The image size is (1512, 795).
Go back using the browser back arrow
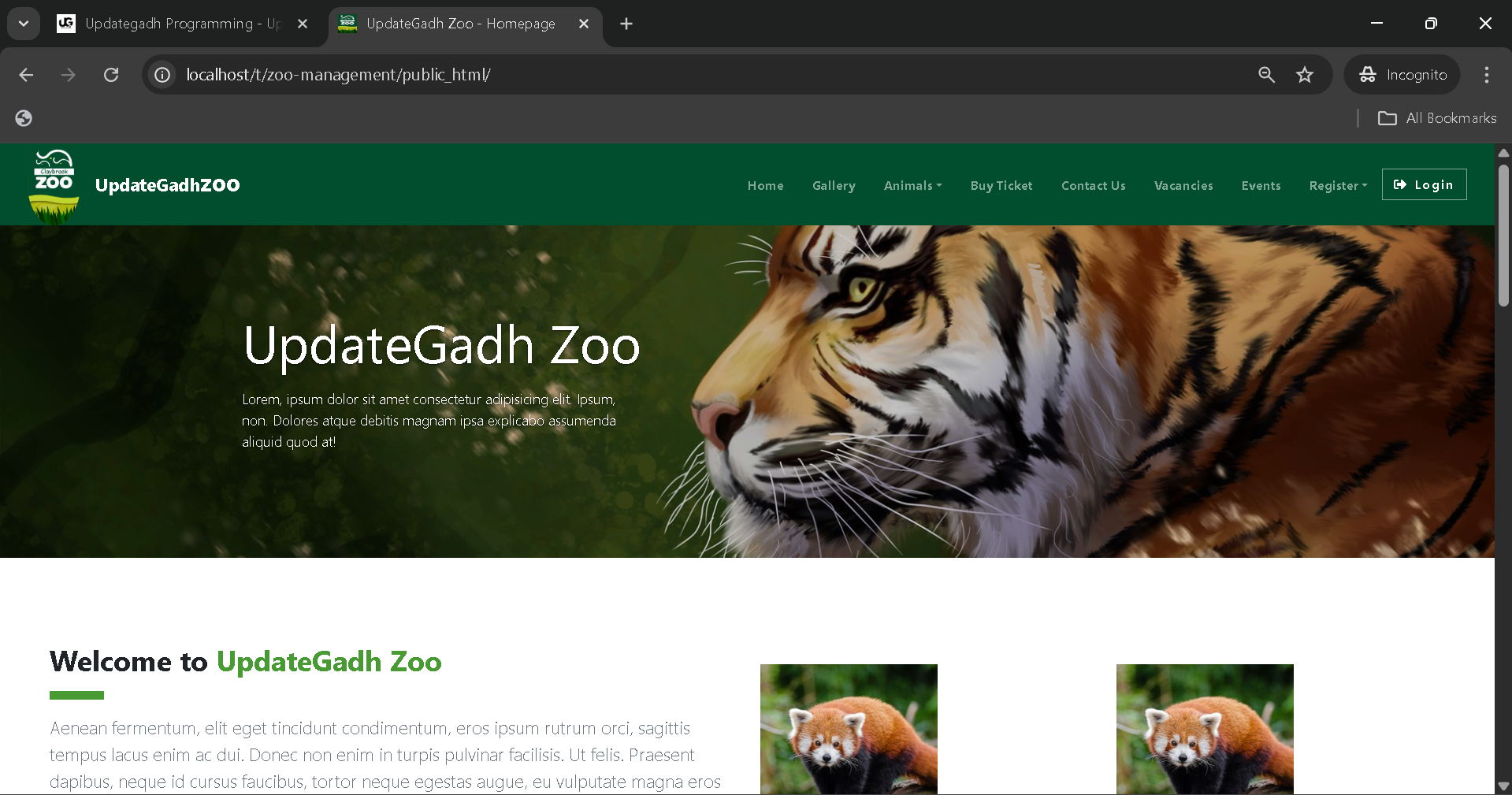coord(26,75)
